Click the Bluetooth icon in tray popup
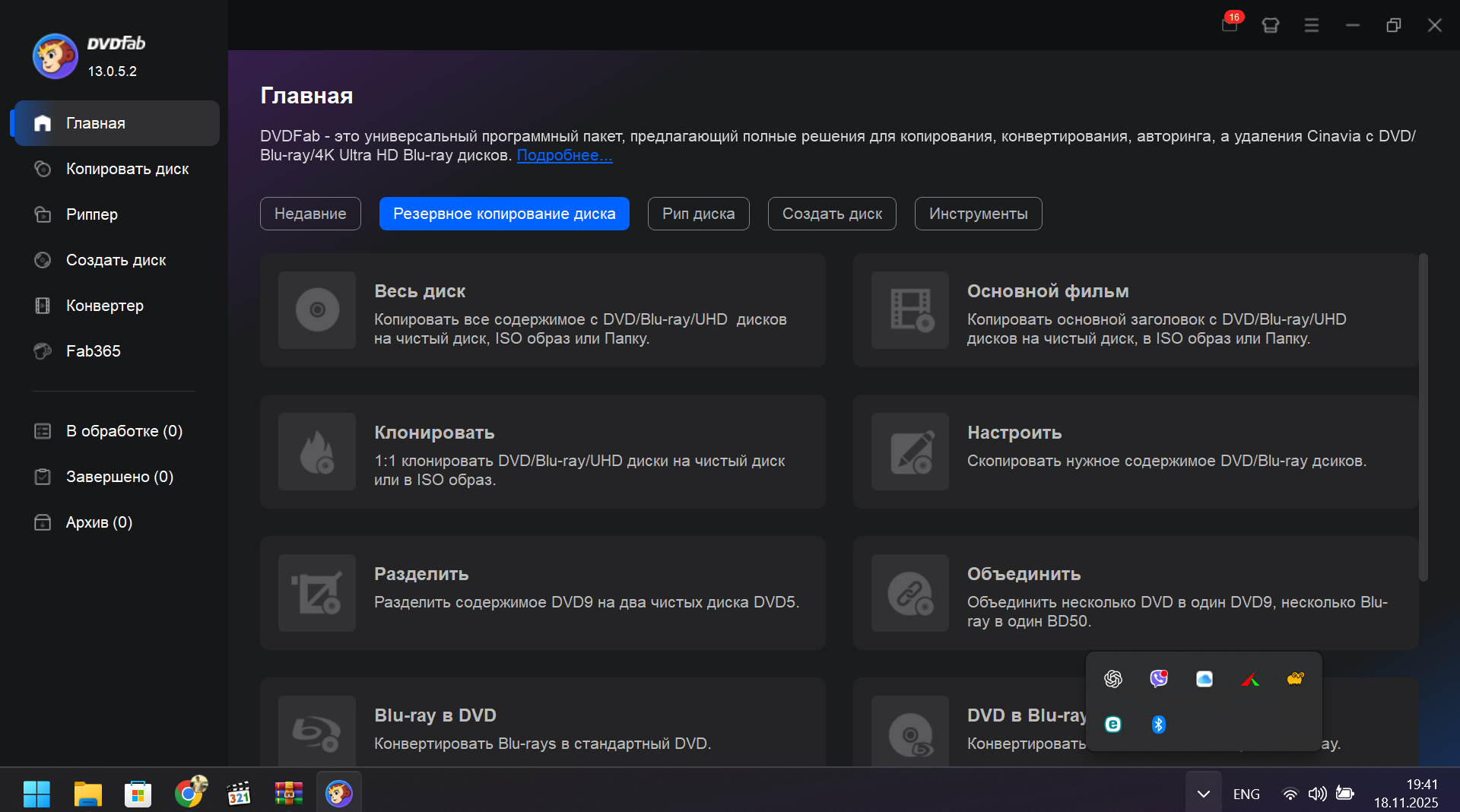The height and width of the screenshot is (812, 1460). [1158, 725]
